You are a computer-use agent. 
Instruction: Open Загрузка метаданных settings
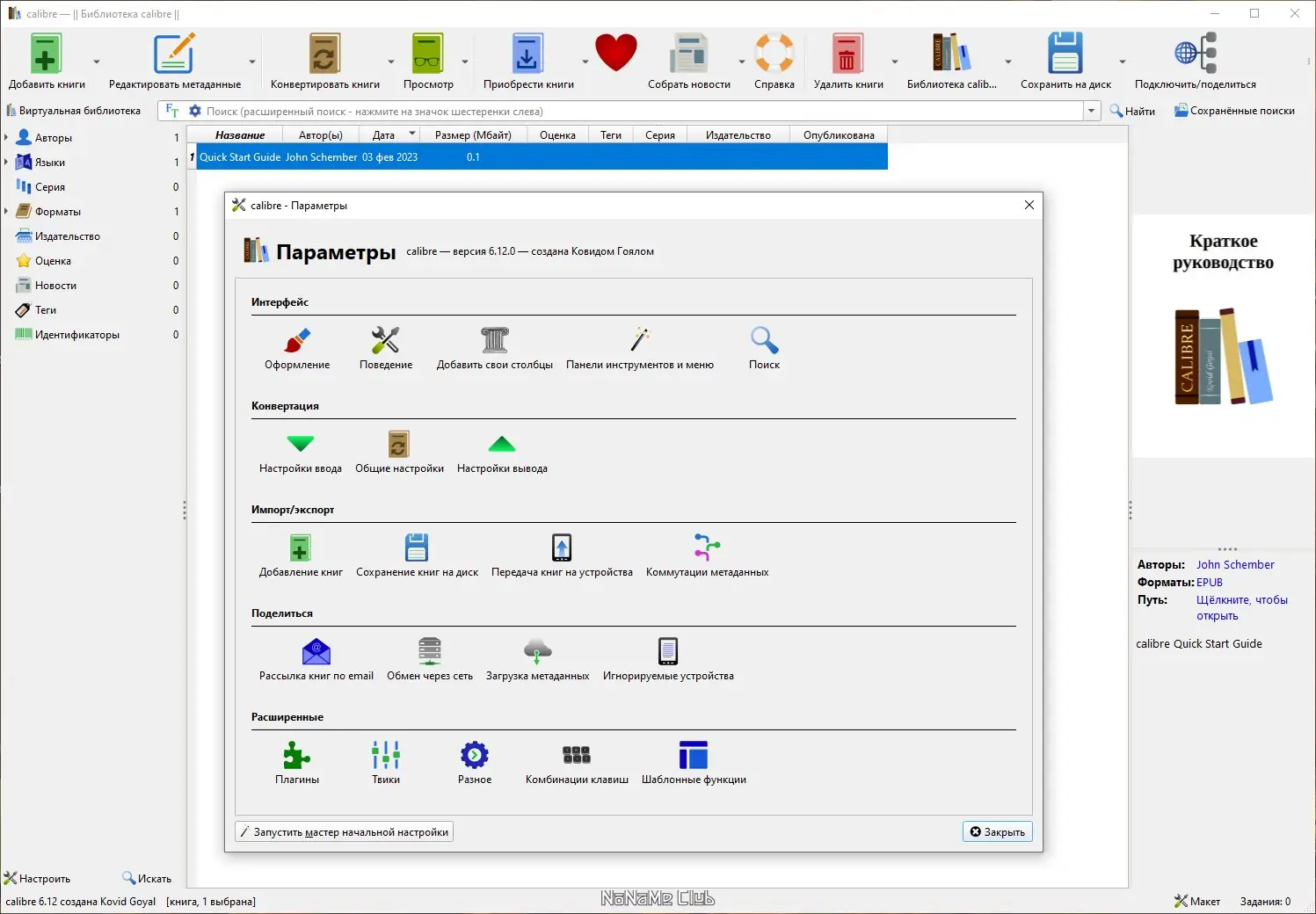(537, 659)
